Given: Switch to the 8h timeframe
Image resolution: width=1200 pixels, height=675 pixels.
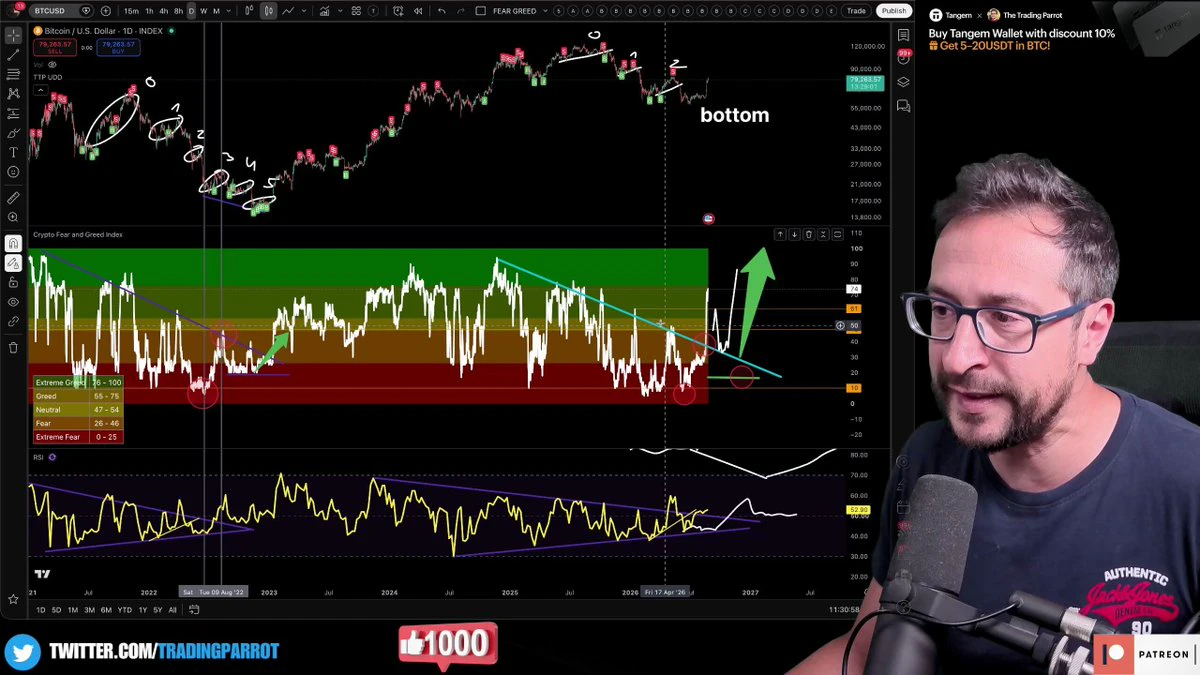Looking at the screenshot, I should pos(178,11).
